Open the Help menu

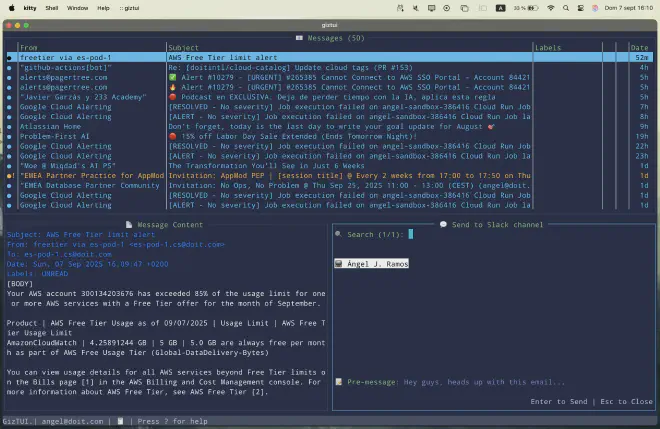pyautogui.click(x=103, y=8)
